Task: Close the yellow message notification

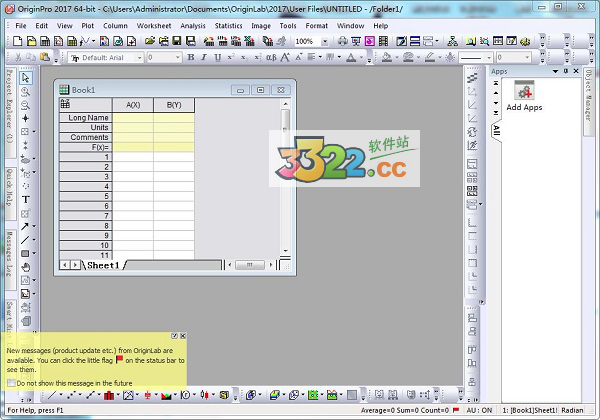Action: tap(182, 335)
